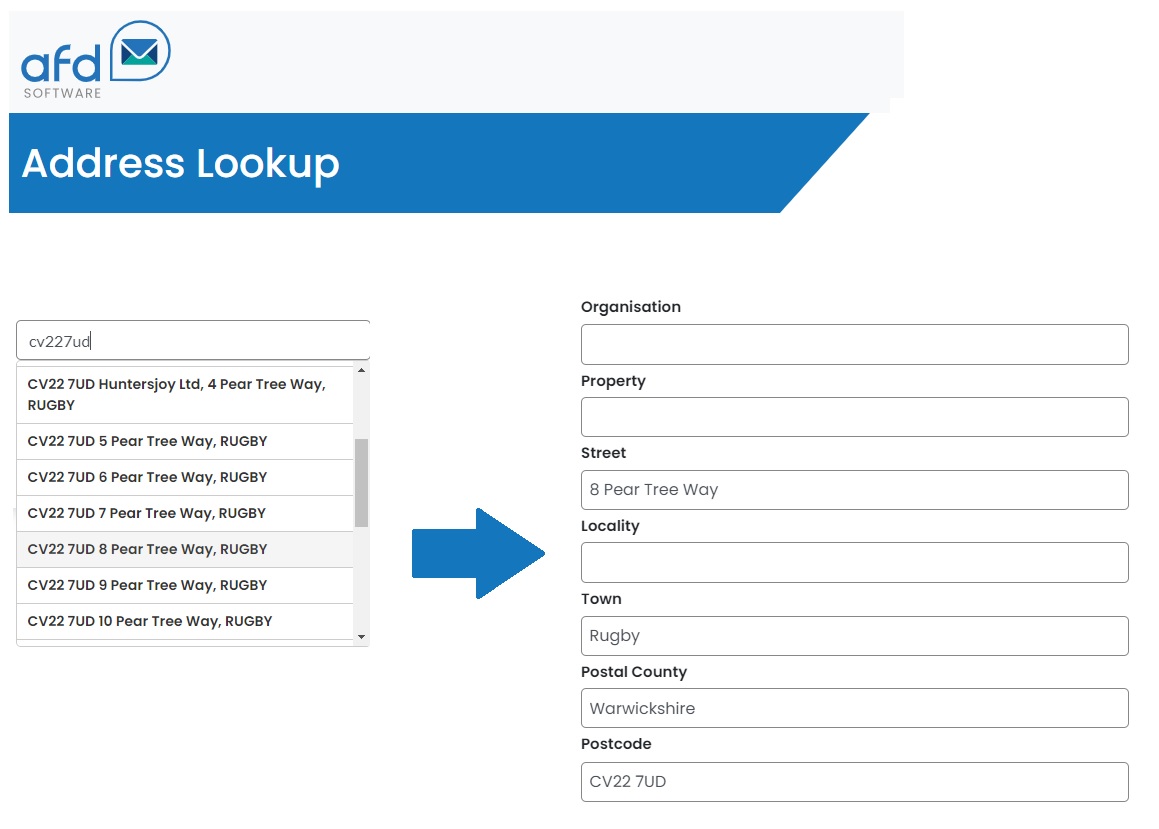Viewport: 1159px width, 829px height.
Task: Click the Street field showing 8 Pear Tree Way
Action: coord(854,489)
